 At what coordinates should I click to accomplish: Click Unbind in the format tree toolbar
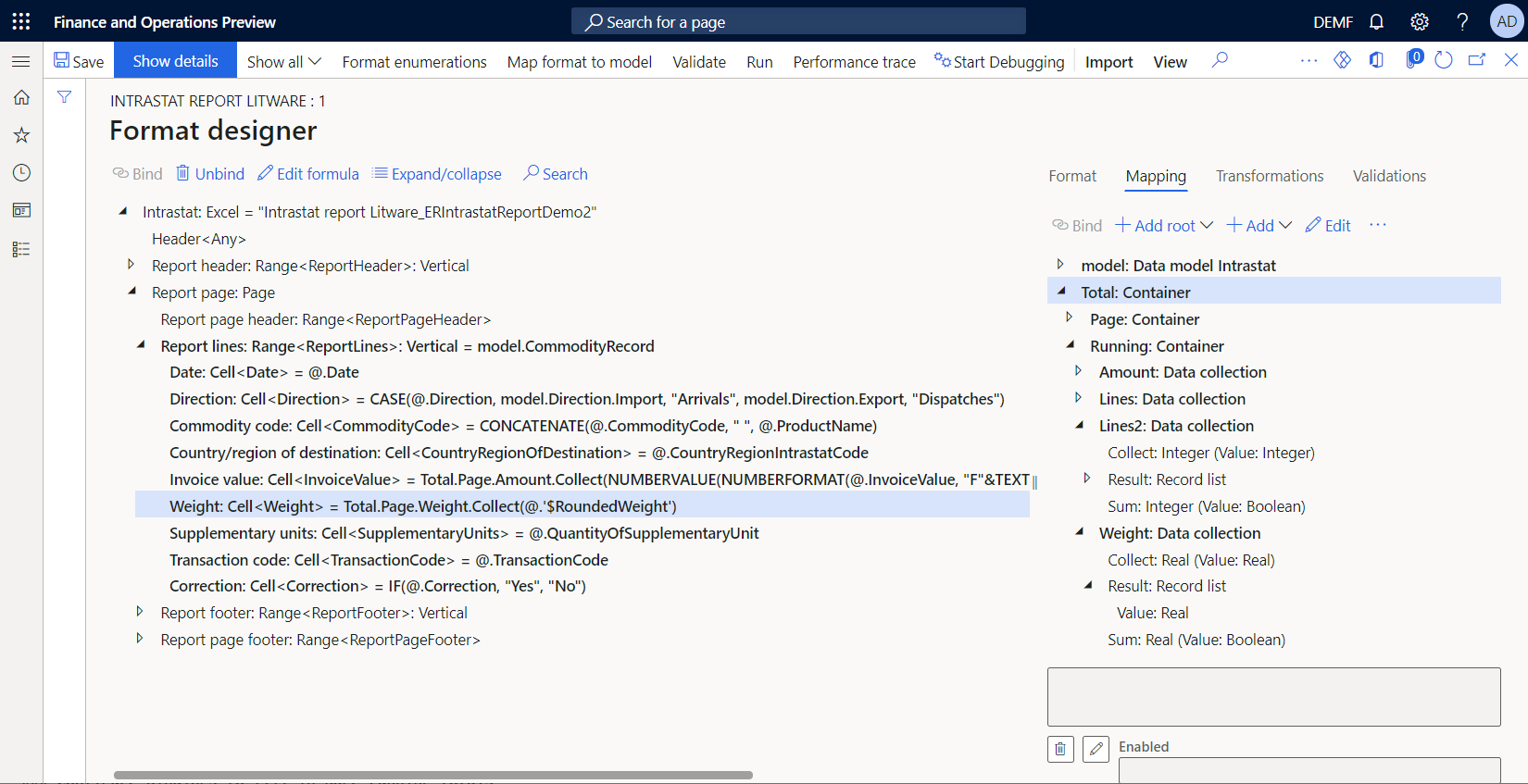(x=210, y=174)
